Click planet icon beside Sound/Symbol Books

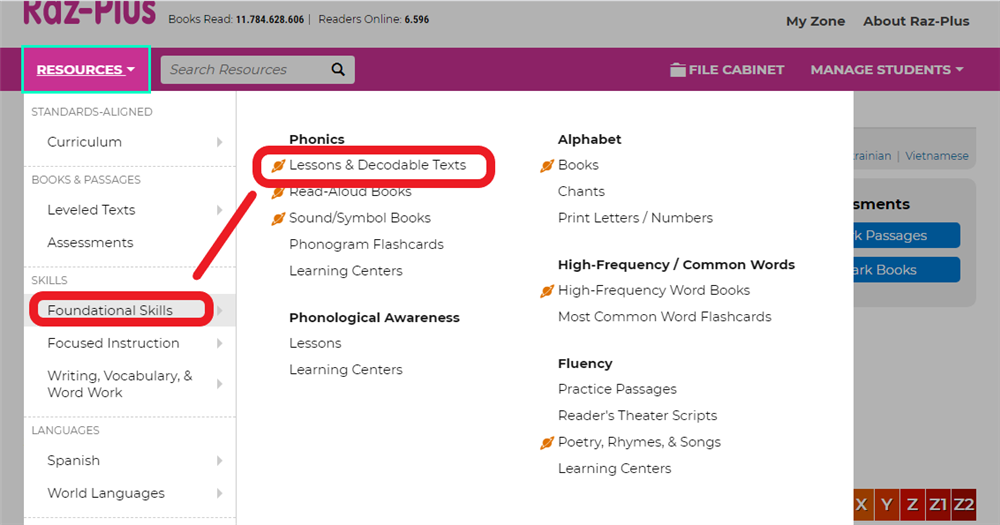point(279,218)
